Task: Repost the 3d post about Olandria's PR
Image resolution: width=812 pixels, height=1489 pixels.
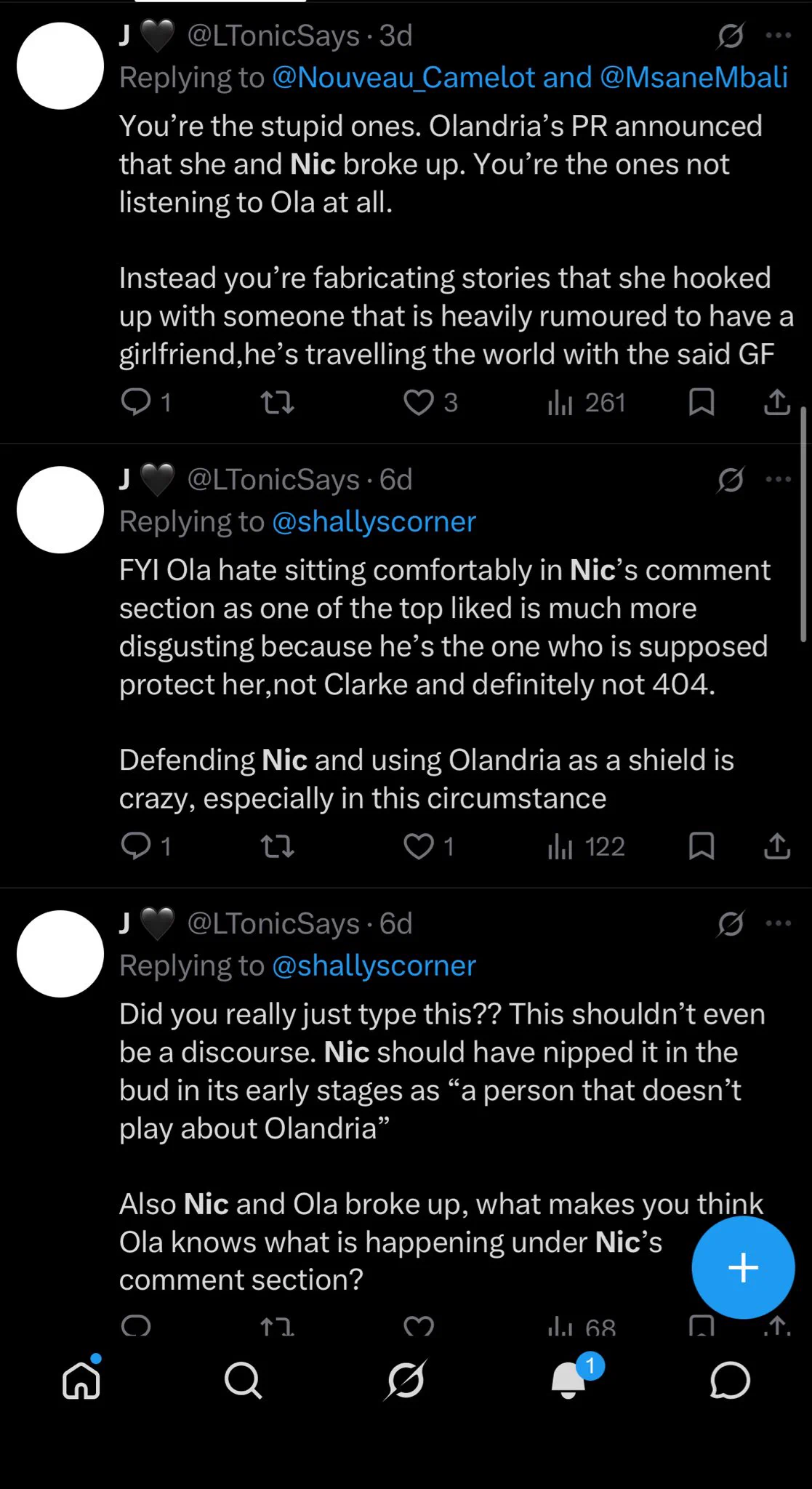Action: [x=278, y=402]
